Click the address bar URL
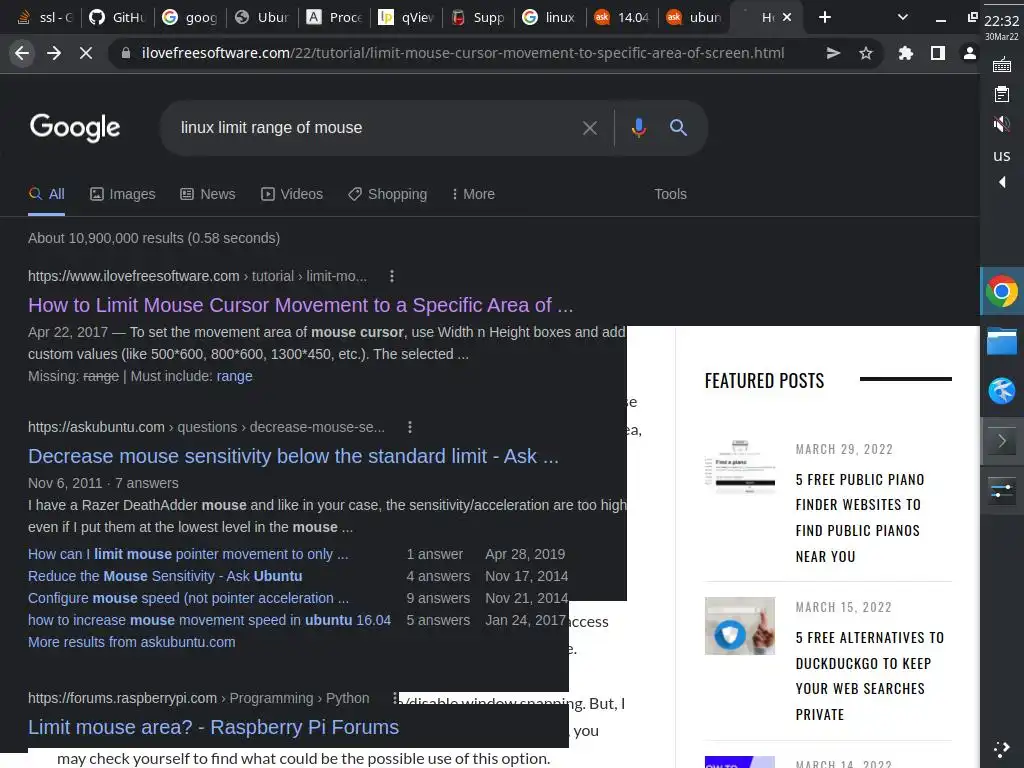This screenshot has width=1024, height=768. 463,53
